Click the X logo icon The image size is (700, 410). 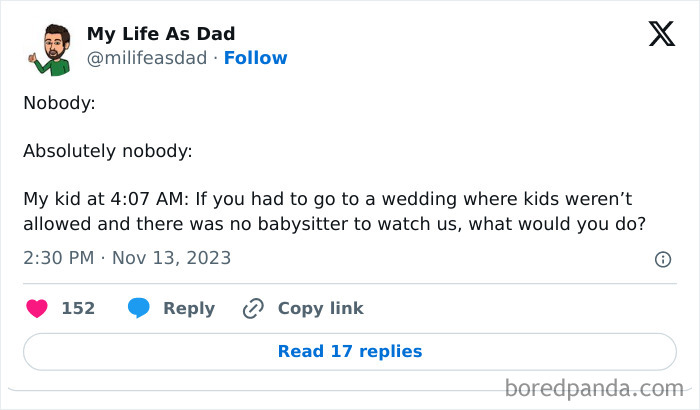pos(661,35)
